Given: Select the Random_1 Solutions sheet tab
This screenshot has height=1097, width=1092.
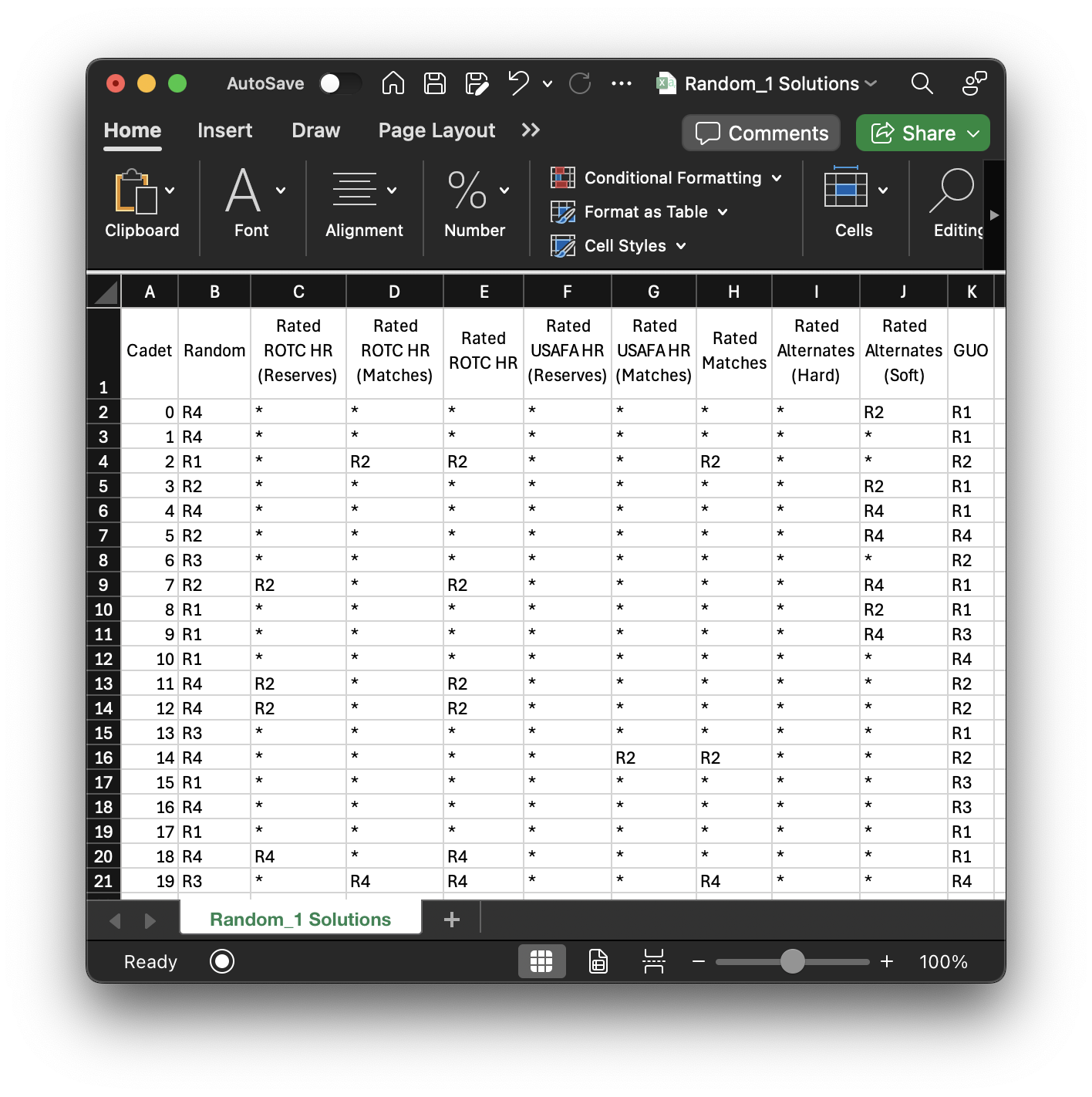Looking at the screenshot, I should pyautogui.click(x=301, y=919).
